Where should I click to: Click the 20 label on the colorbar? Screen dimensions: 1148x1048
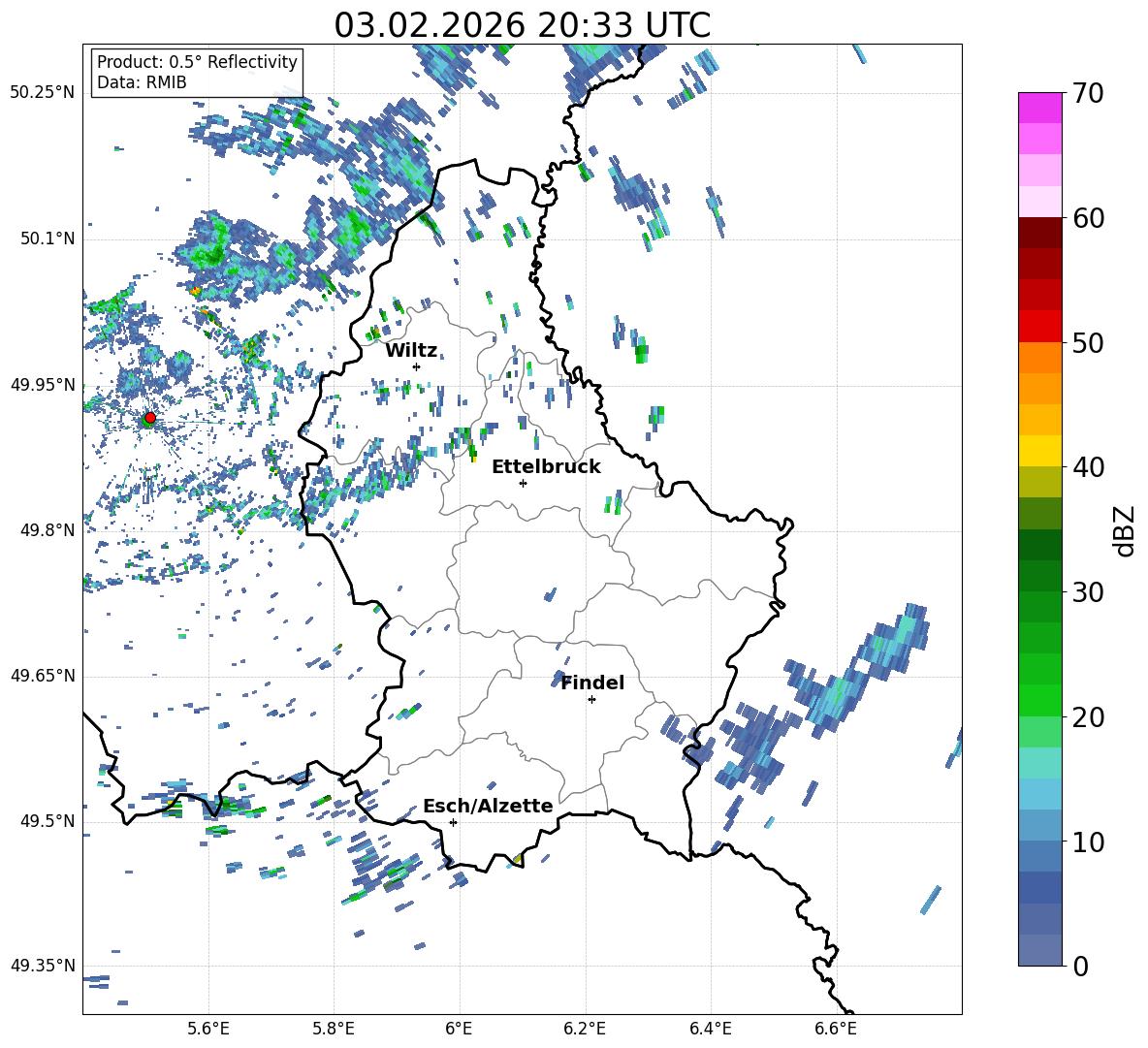[1088, 717]
